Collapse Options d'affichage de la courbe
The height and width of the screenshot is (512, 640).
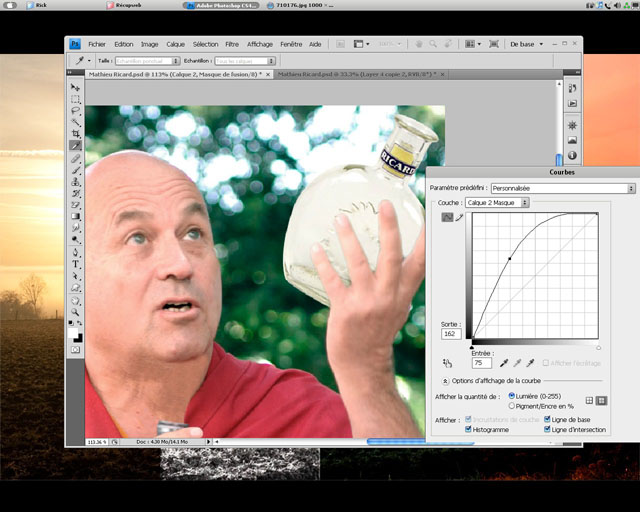tap(444, 381)
